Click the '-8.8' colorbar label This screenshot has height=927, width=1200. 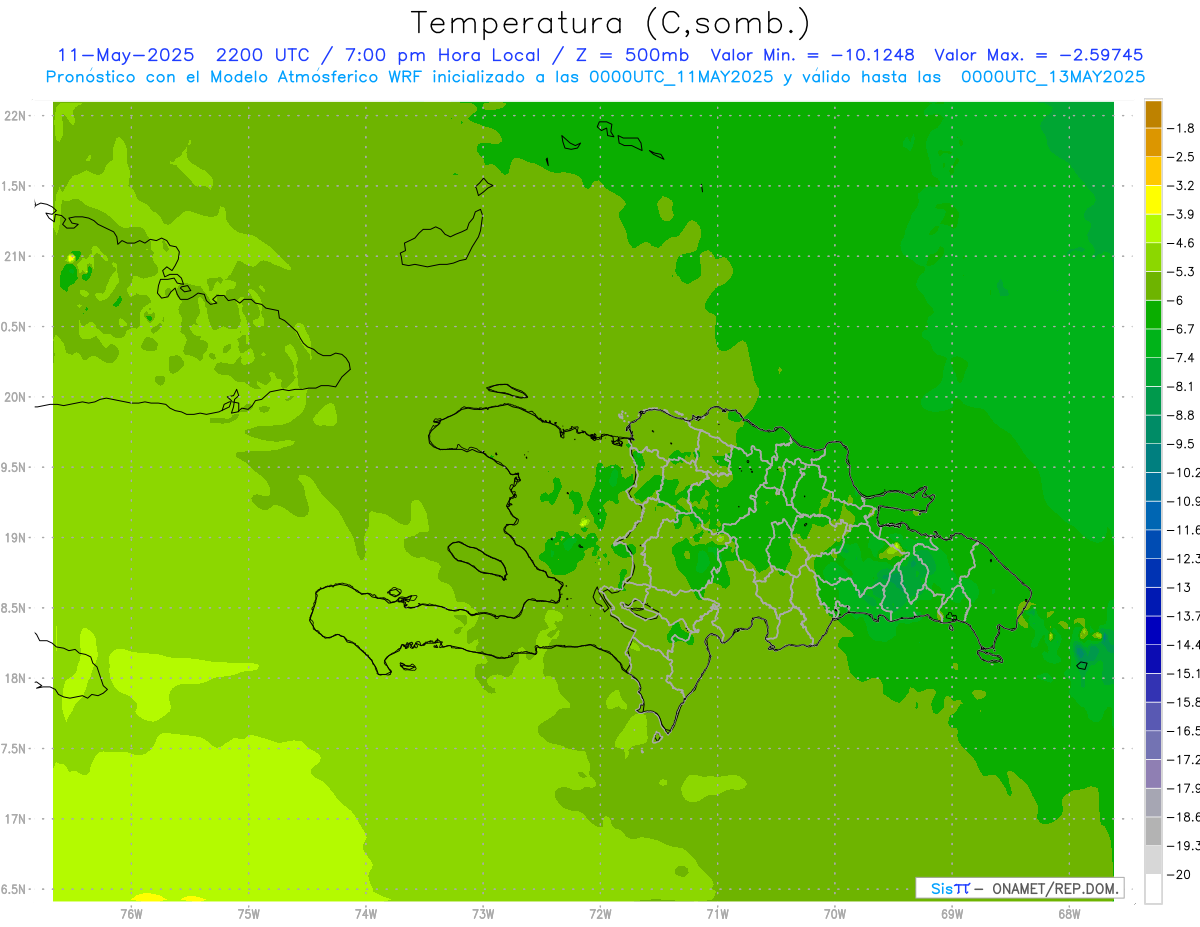point(1182,415)
